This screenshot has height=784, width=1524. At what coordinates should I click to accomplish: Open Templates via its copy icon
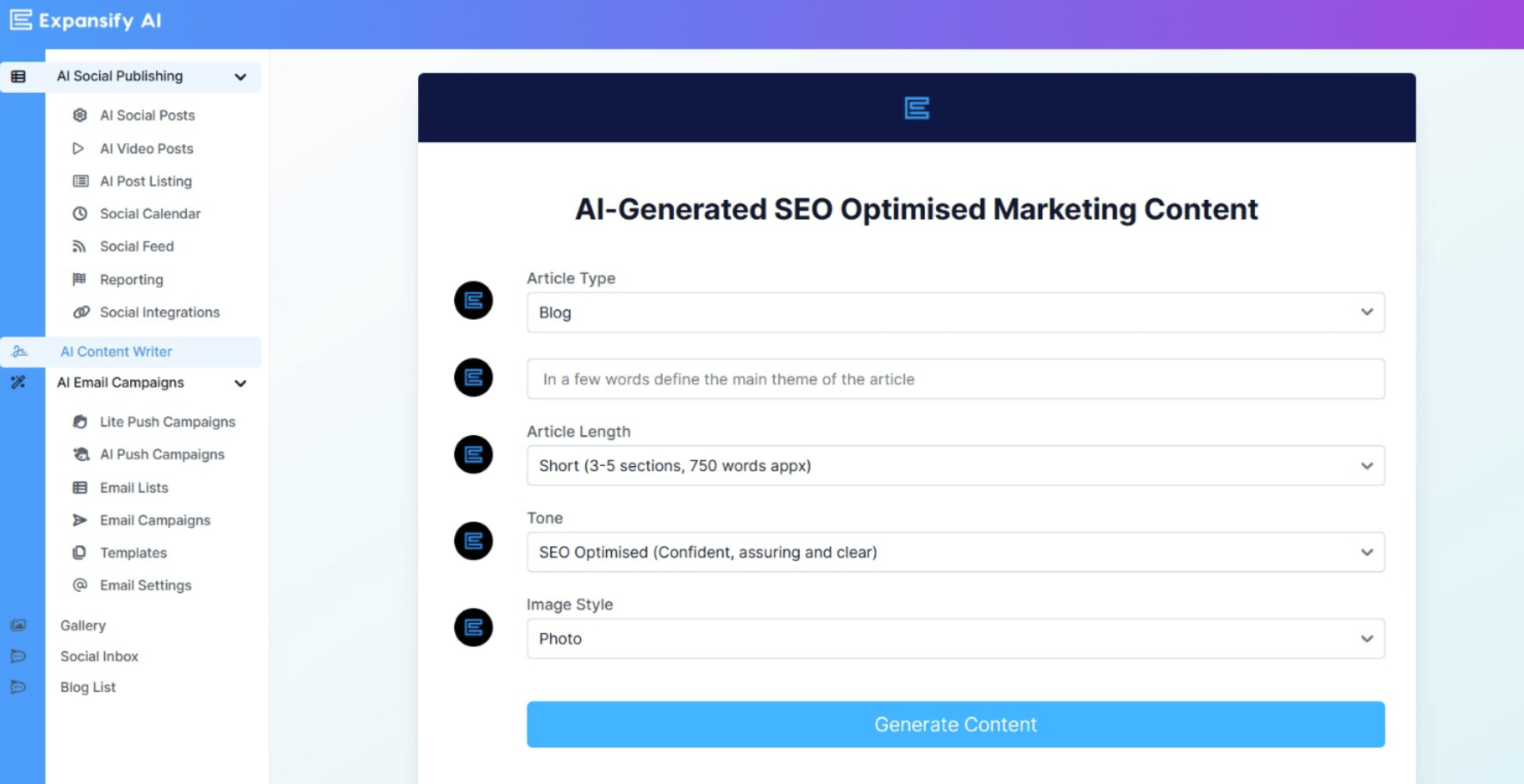pos(80,552)
